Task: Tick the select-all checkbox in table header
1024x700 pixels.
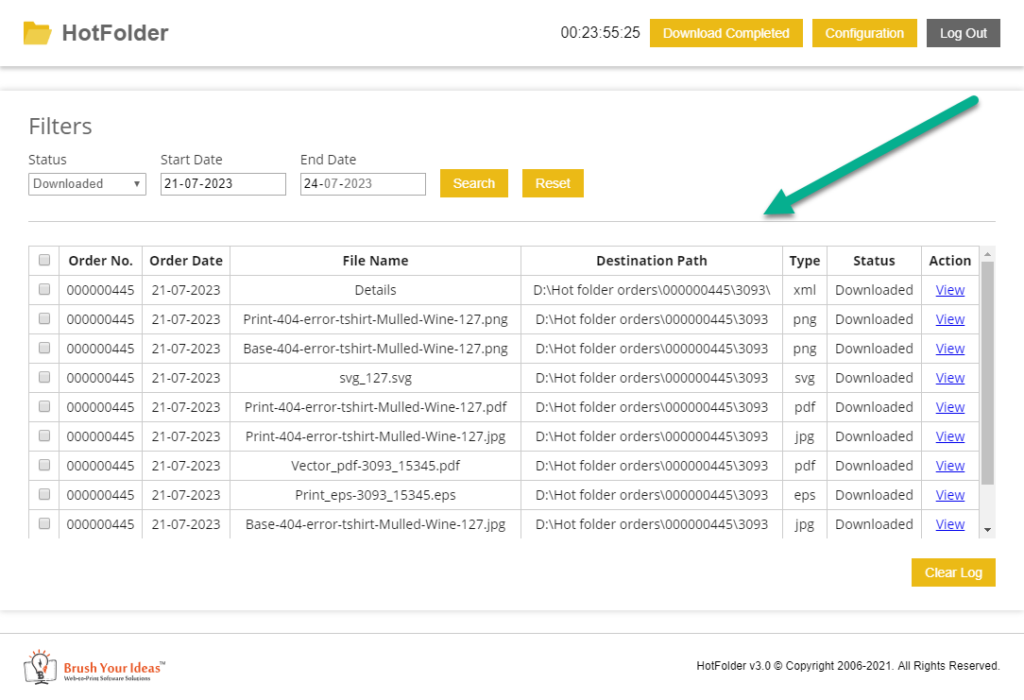Action: pos(44,260)
